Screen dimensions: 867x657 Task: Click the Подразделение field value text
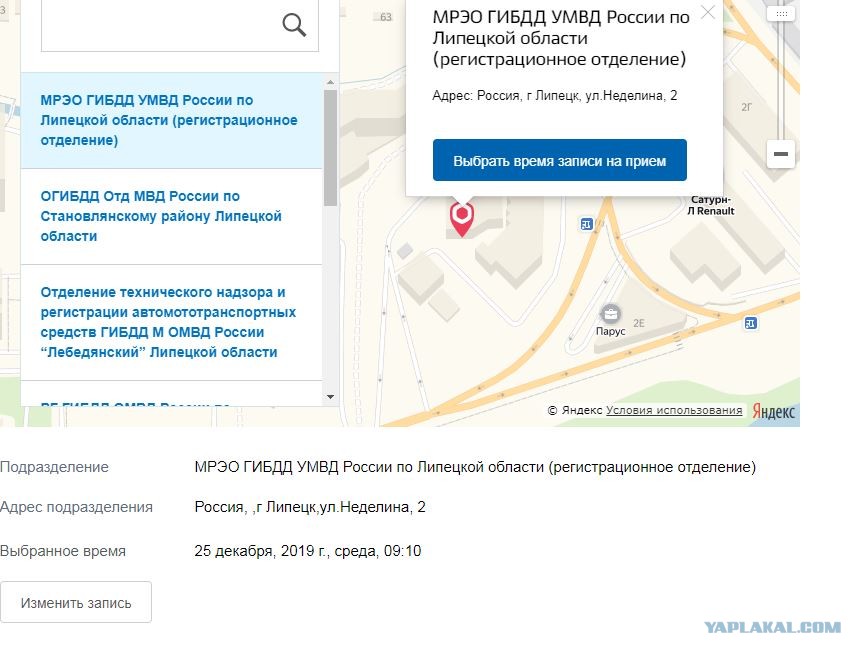[475, 467]
